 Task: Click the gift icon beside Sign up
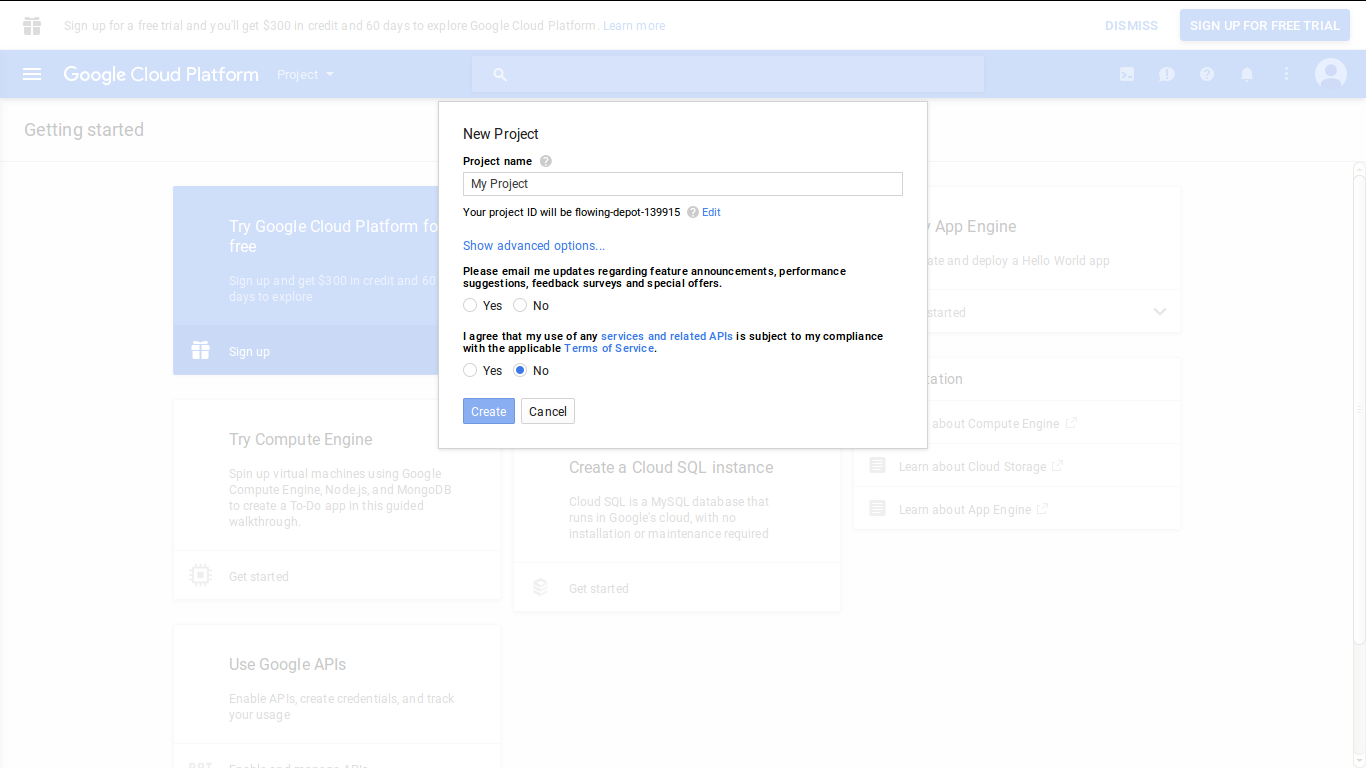(201, 351)
